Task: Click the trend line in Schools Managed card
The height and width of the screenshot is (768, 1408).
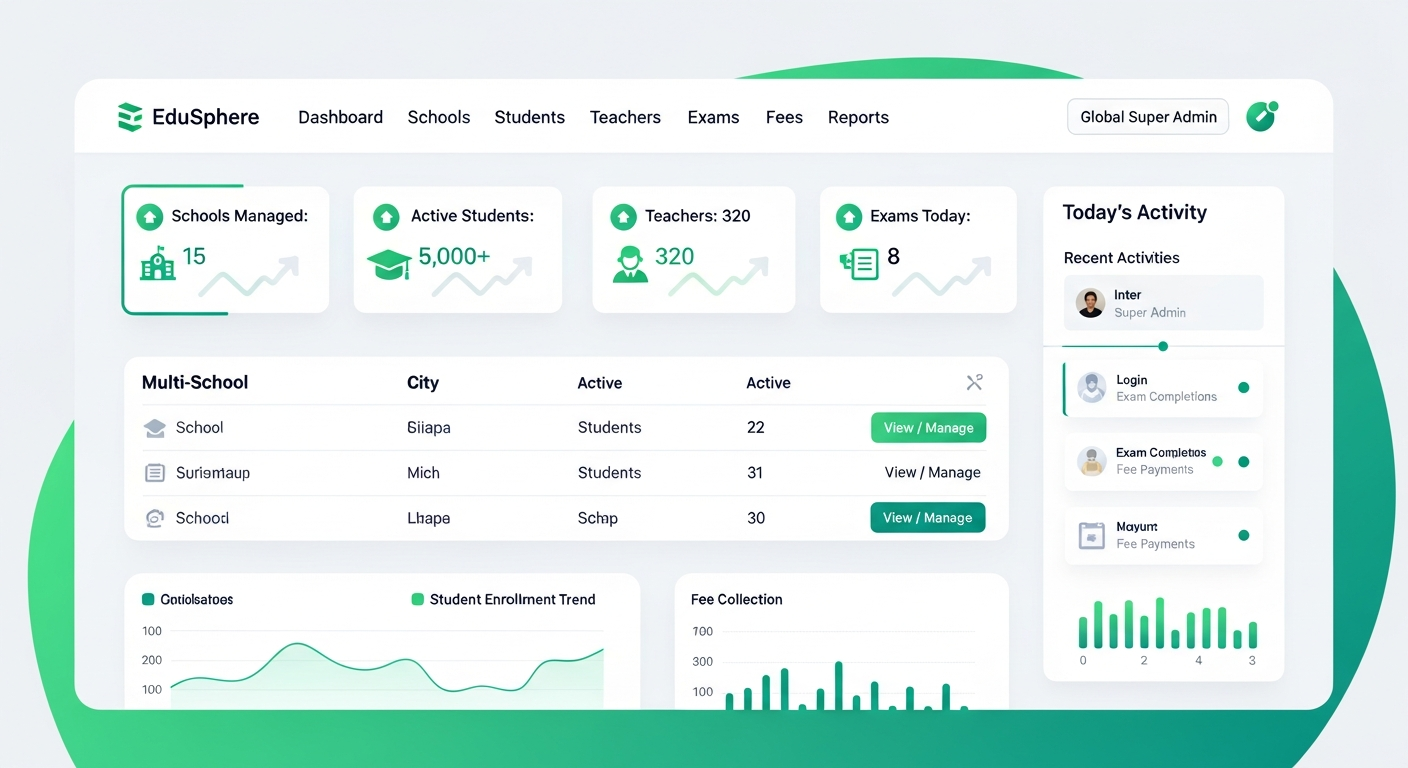Action: pos(249,277)
